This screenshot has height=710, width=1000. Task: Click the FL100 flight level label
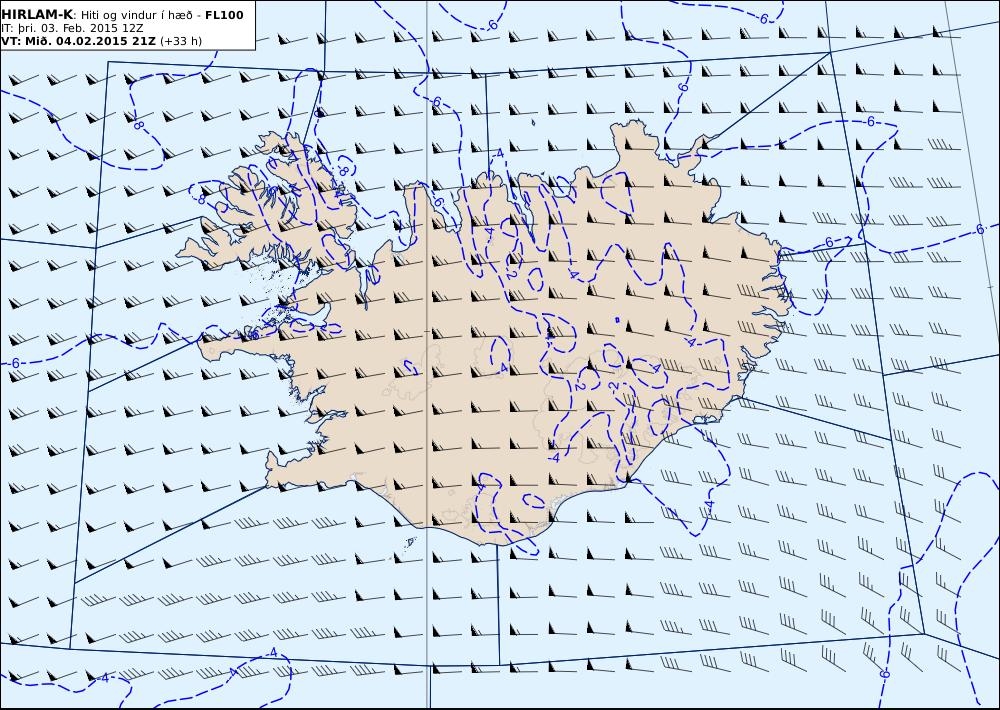tap(224, 15)
